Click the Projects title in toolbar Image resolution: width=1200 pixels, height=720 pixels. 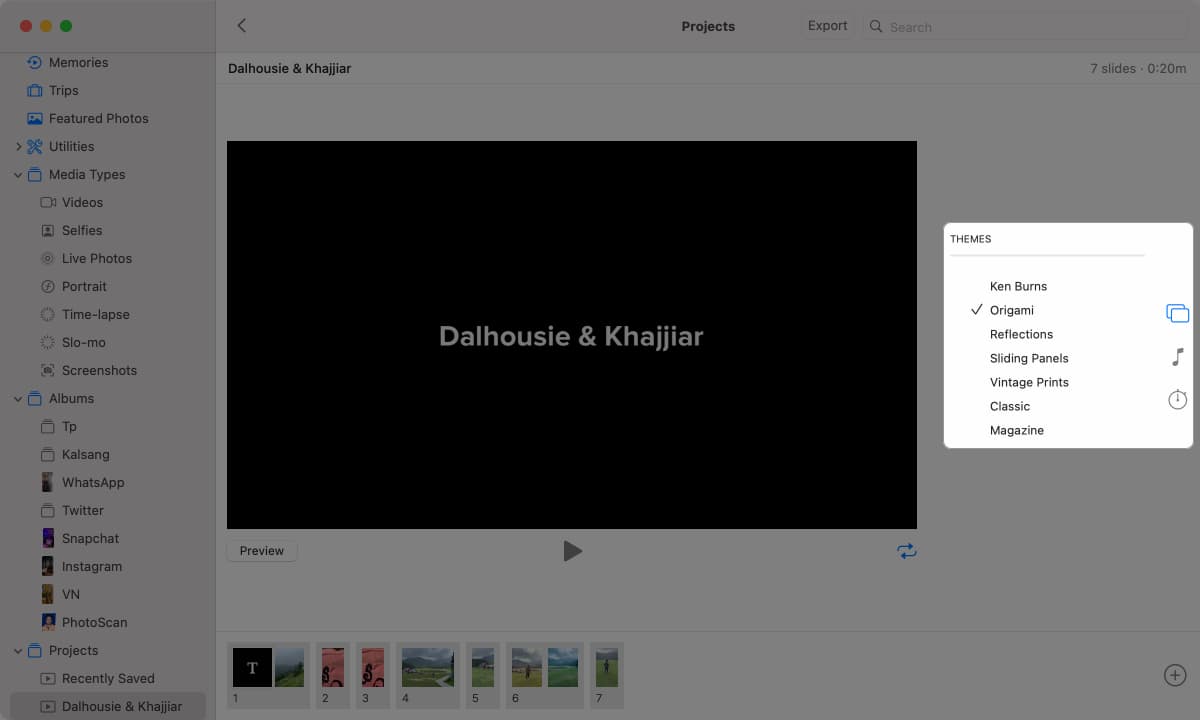708,27
